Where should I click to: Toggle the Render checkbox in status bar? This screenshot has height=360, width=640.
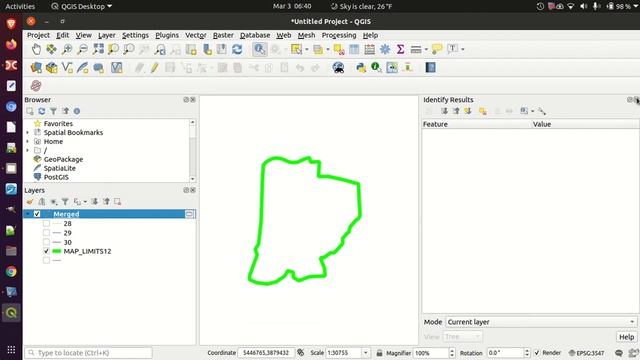pyautogui.click(x=537, y=353)
